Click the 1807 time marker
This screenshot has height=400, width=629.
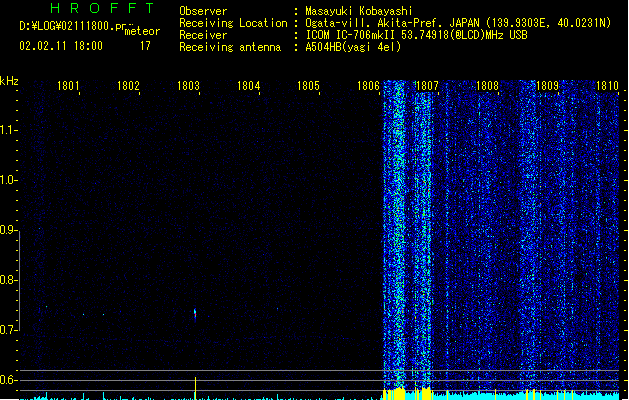428,86
